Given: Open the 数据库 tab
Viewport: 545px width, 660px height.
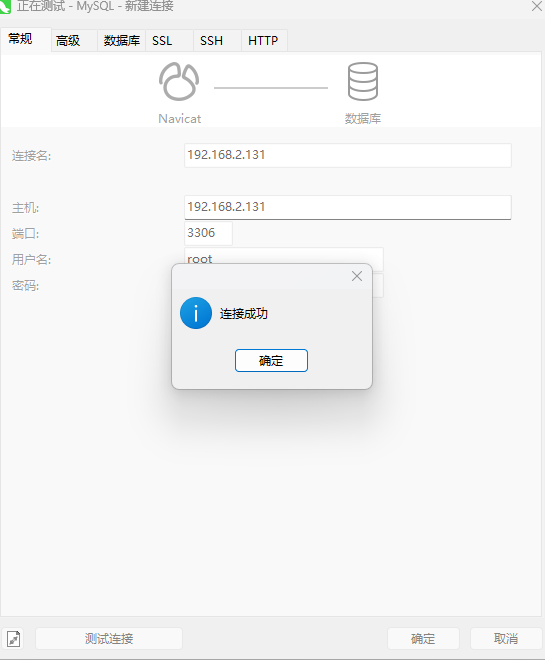Looking at the screenshot, I should (x=122, y=41).
